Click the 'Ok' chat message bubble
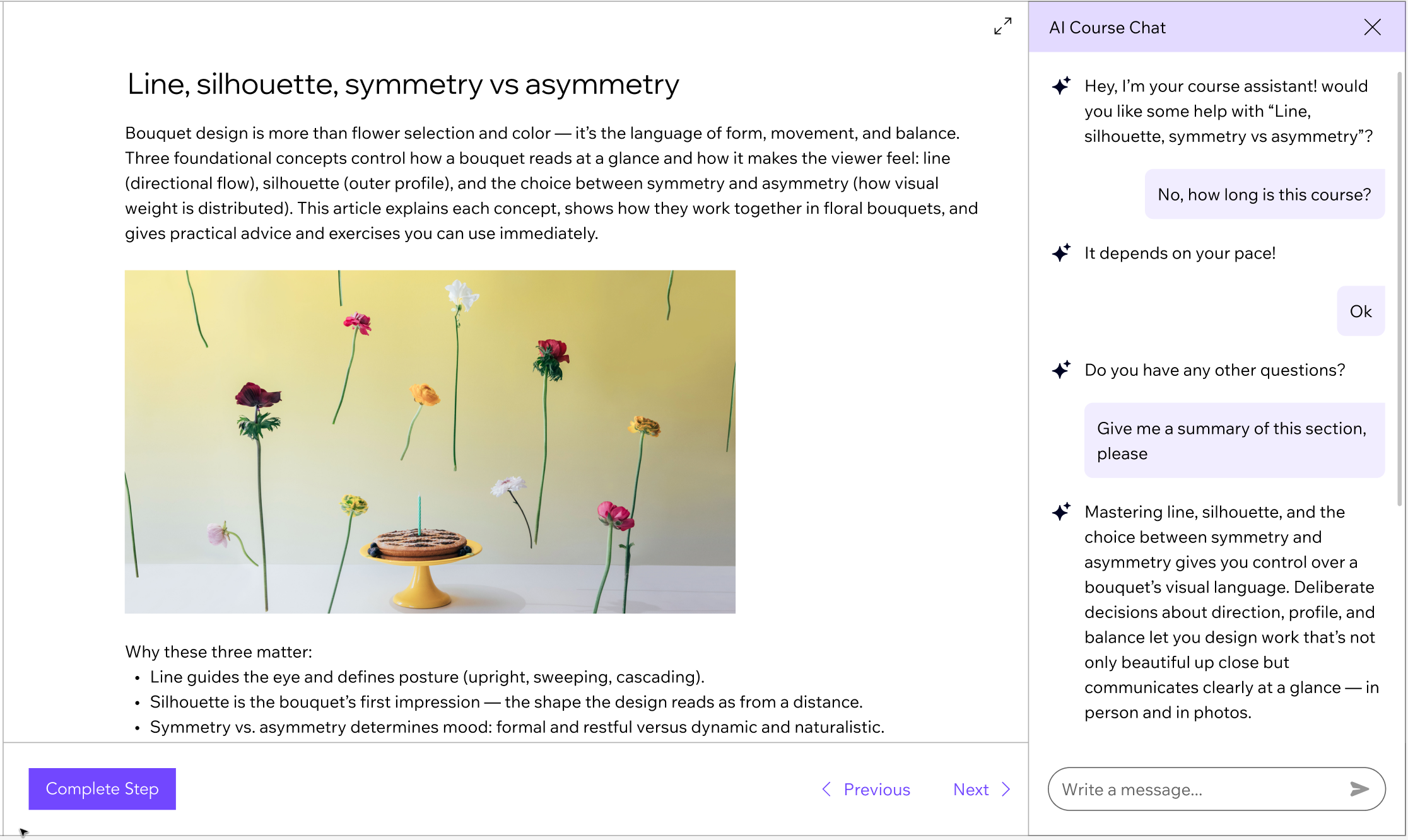The height and width of the screenshot is (840, 1408). point(1361,311)
